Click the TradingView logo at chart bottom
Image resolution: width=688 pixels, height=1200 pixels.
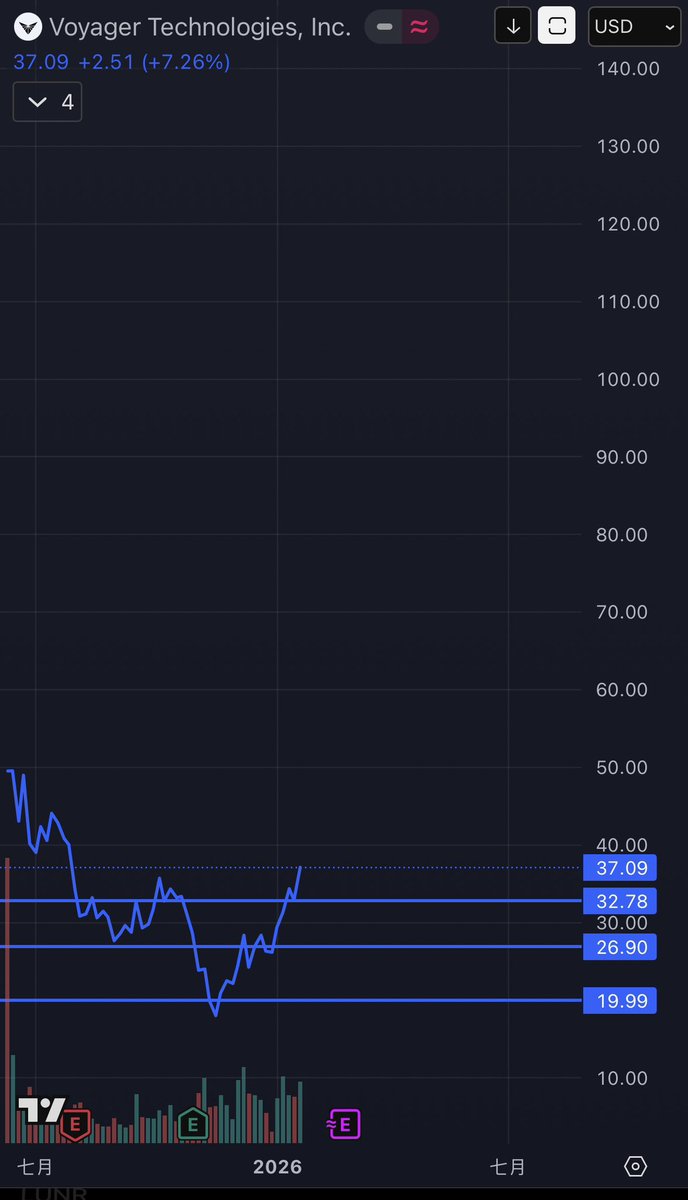(41, 1110)
